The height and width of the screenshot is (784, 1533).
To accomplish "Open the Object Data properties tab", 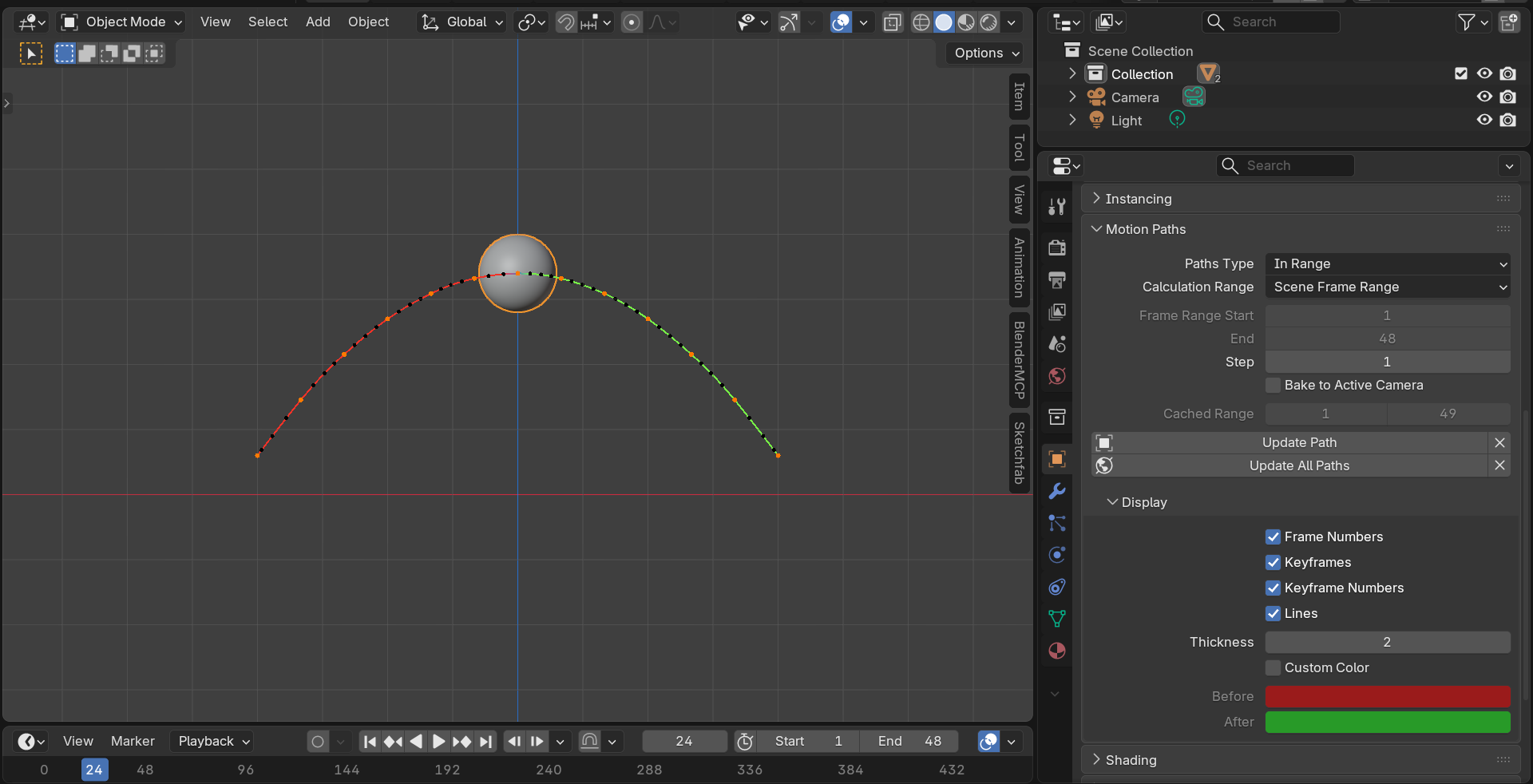I will [1057, 619].
